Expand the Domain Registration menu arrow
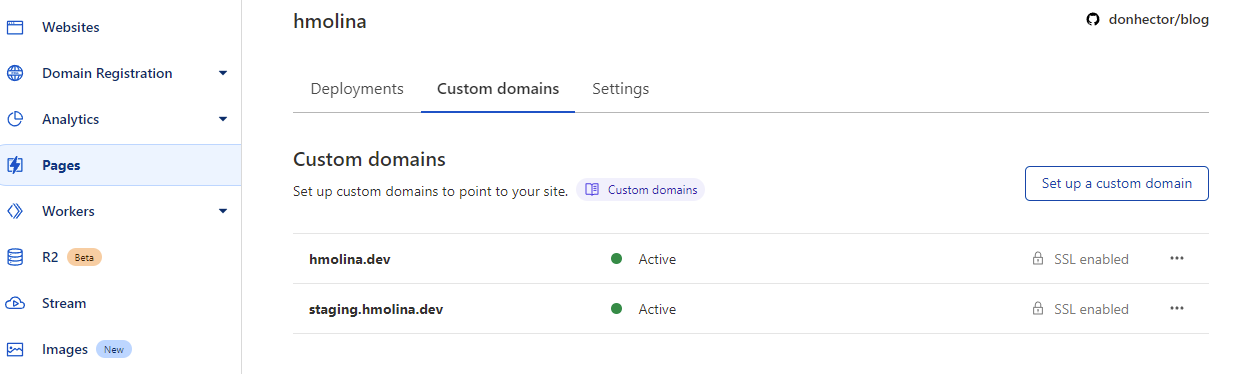Screen dimensions: 1237x374 coord(223,73)
